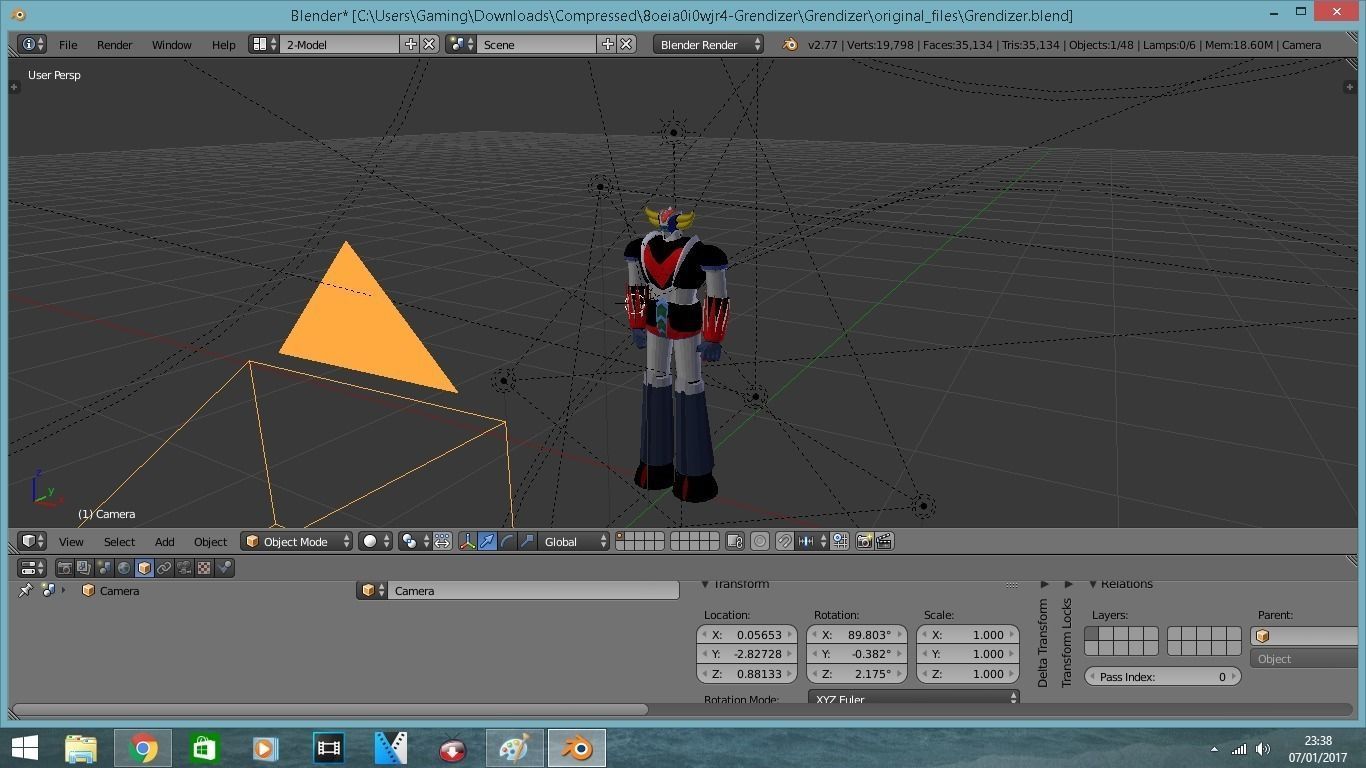Open the Window menu
1366x768 pixels.
click(x=172, y=45)
